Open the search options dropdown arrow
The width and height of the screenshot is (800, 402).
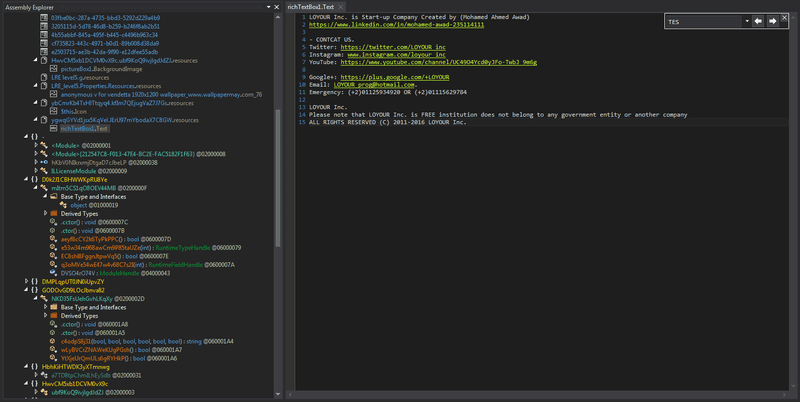point(747,21)
